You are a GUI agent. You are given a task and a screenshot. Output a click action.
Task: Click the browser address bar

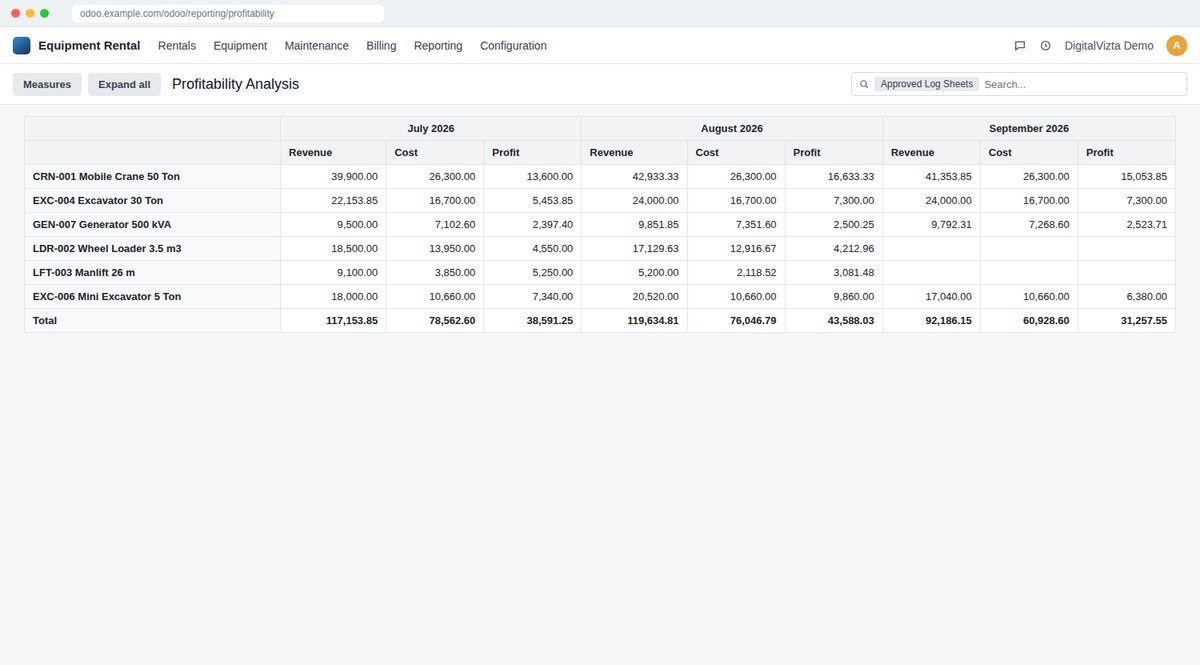pos(228,13)
